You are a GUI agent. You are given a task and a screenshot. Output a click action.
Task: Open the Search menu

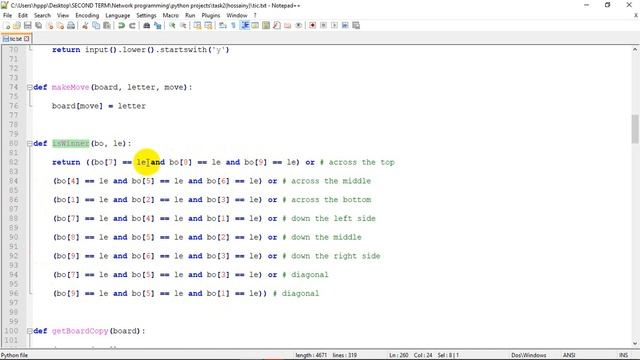click(42, 15)
